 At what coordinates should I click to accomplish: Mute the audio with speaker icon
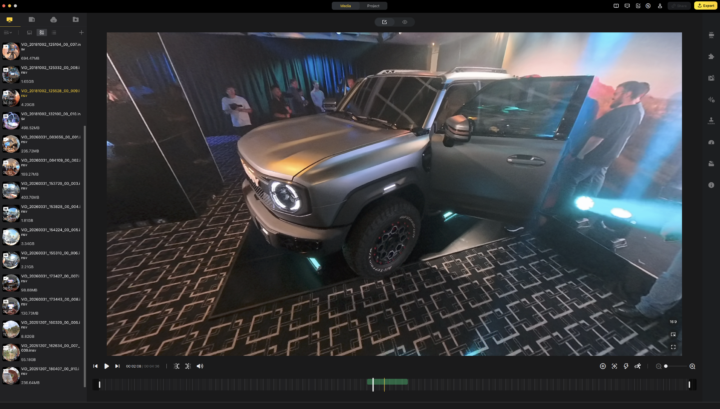(x=200, y=366)
